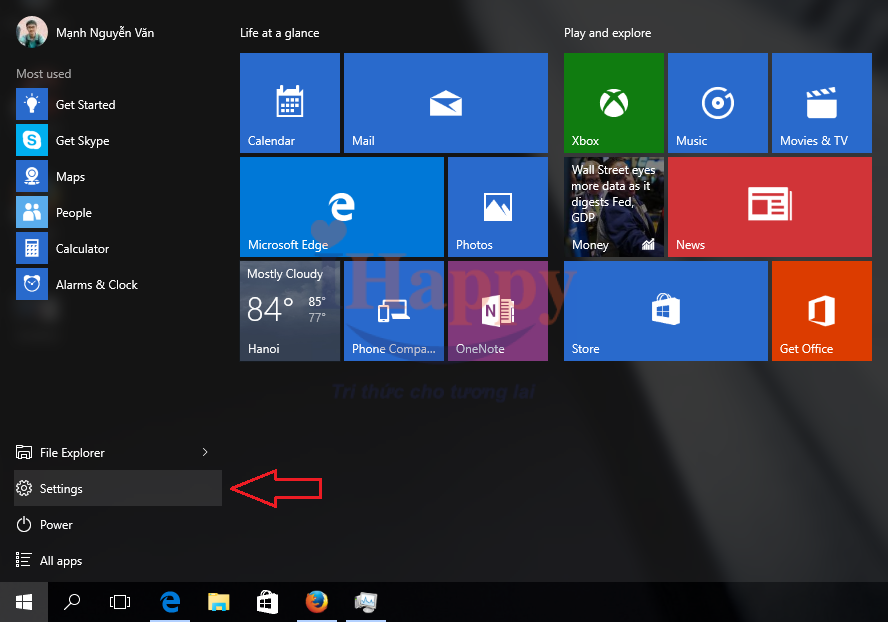Open the Movies & TV tile

pyautogui.click(x=822, y=103)
